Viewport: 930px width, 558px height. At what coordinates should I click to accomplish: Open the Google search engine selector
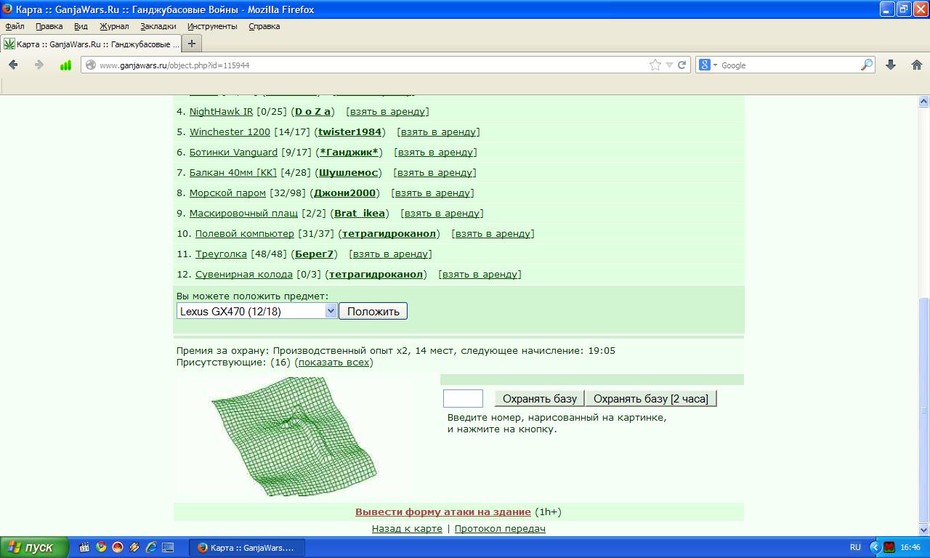click(x=708, y=65)
